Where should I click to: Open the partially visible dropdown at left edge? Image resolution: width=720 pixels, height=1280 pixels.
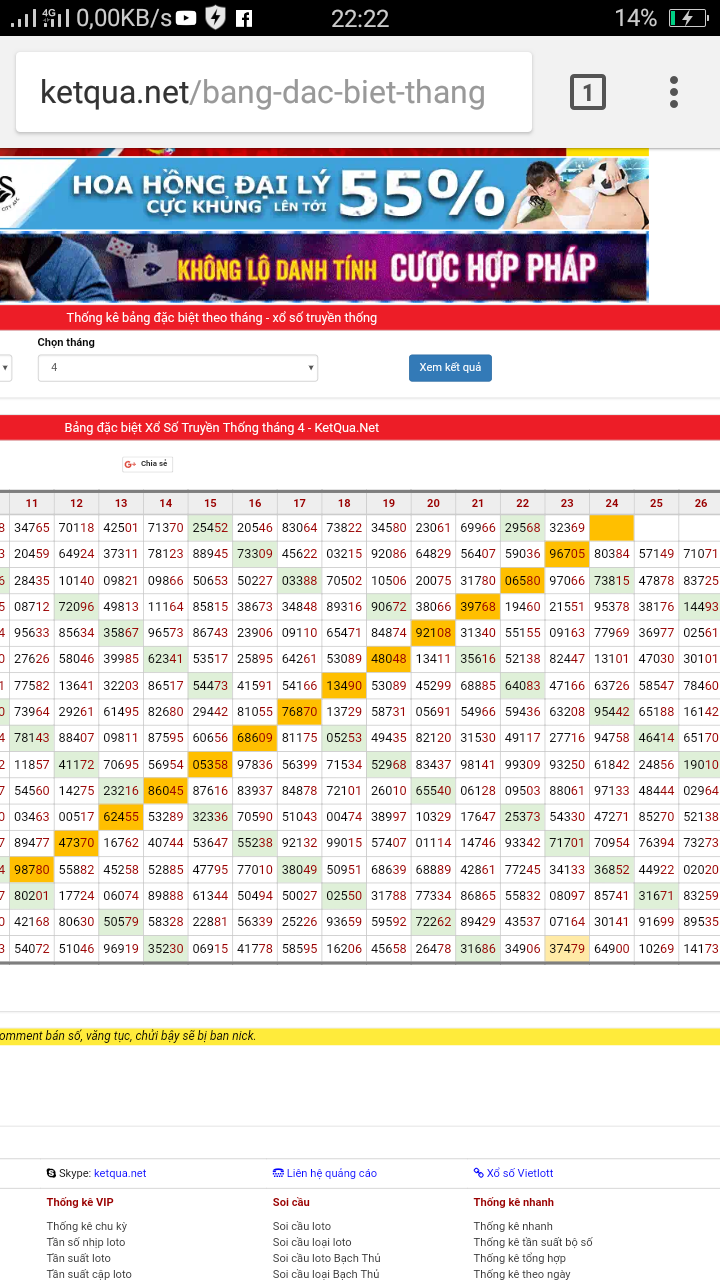5,368
